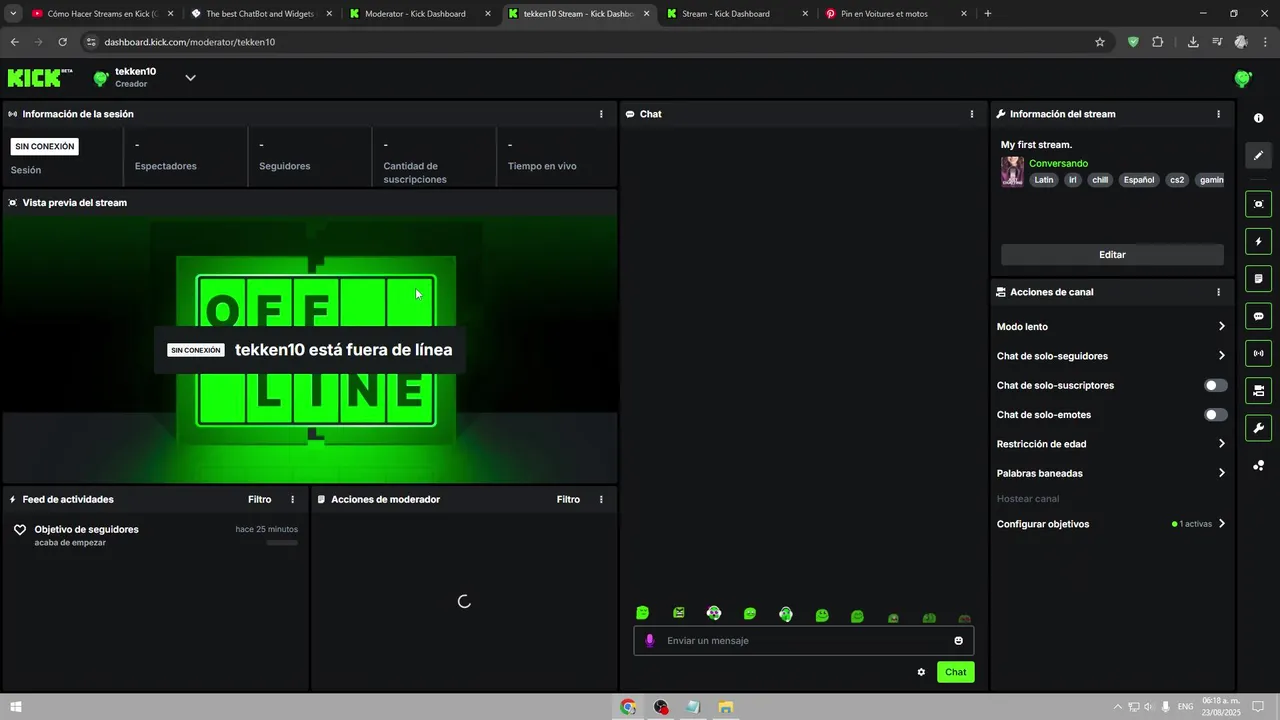
Task: Open a new browser tab
Action: (988, 14)
